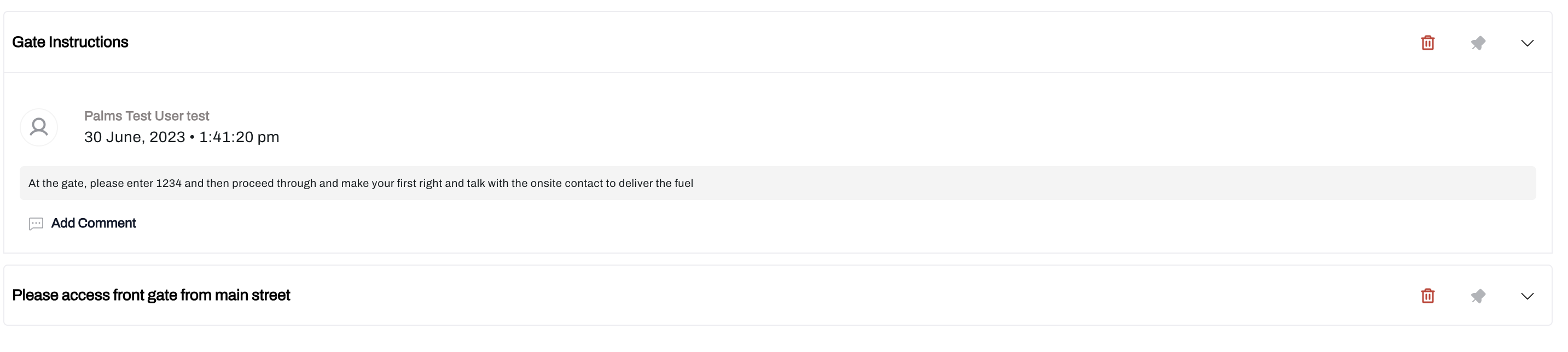
Task: Pin the front gate main street note
Action: click(1478, 296)
